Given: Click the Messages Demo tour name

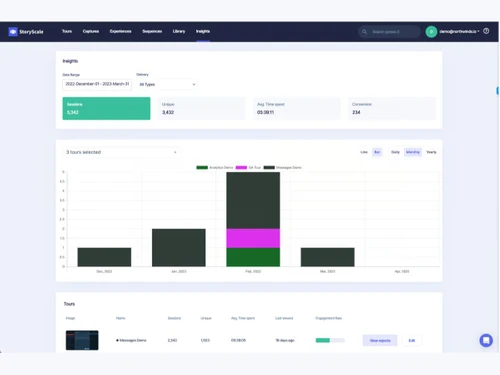Looking at the screenshot, I should [x=133, y=340].
